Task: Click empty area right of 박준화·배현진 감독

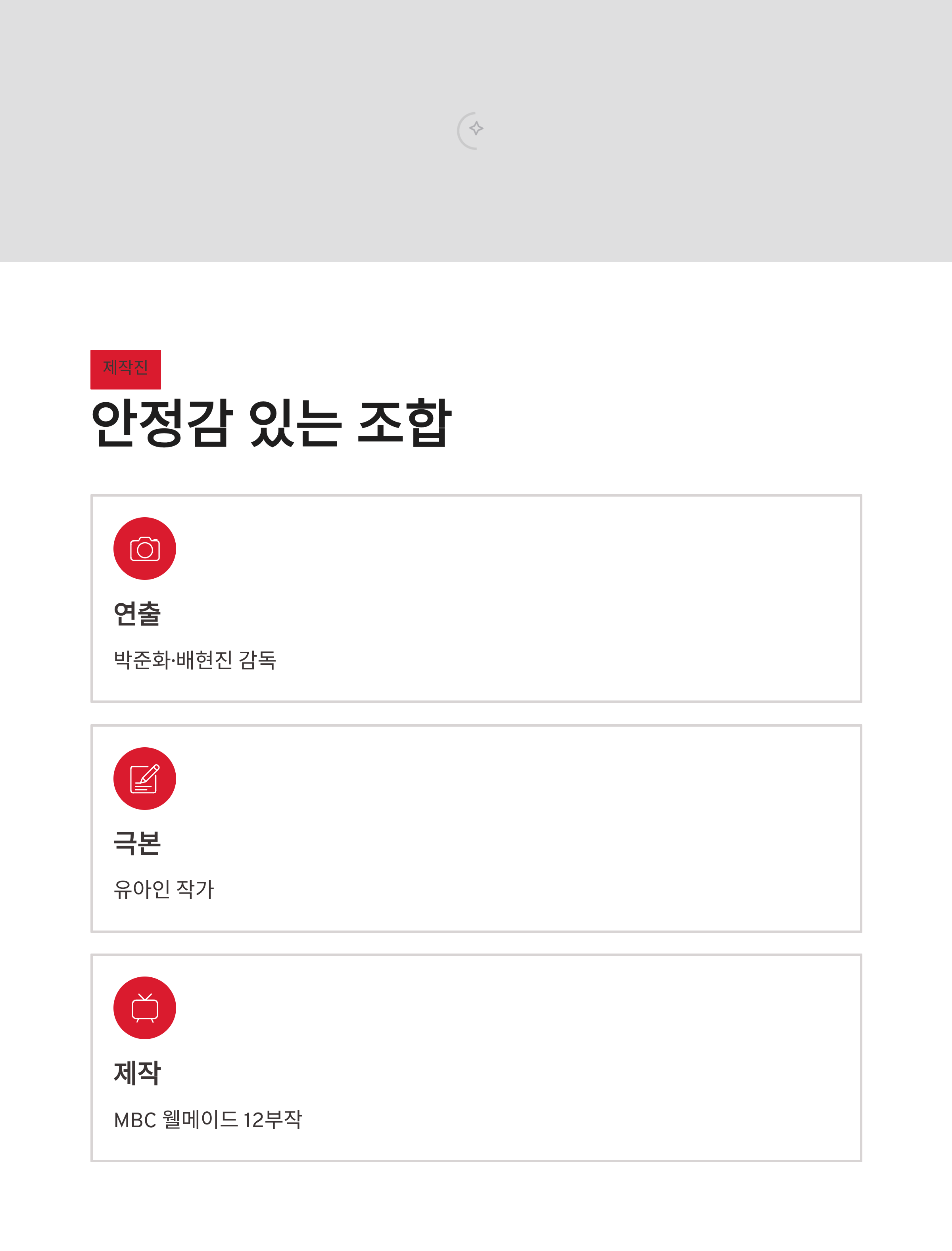Action: 567,660
